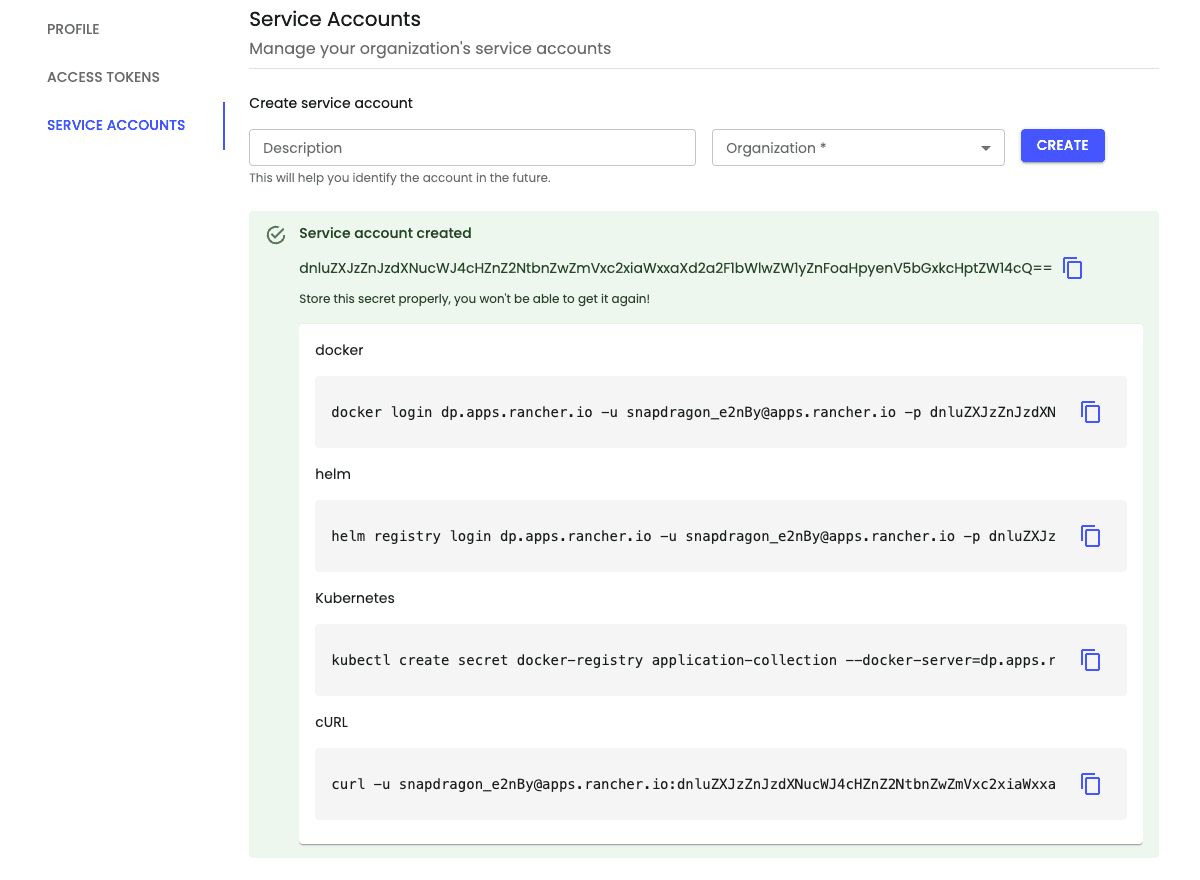
Task: Select the Service Accounts sidebar entry
Action: coord(116,125)
